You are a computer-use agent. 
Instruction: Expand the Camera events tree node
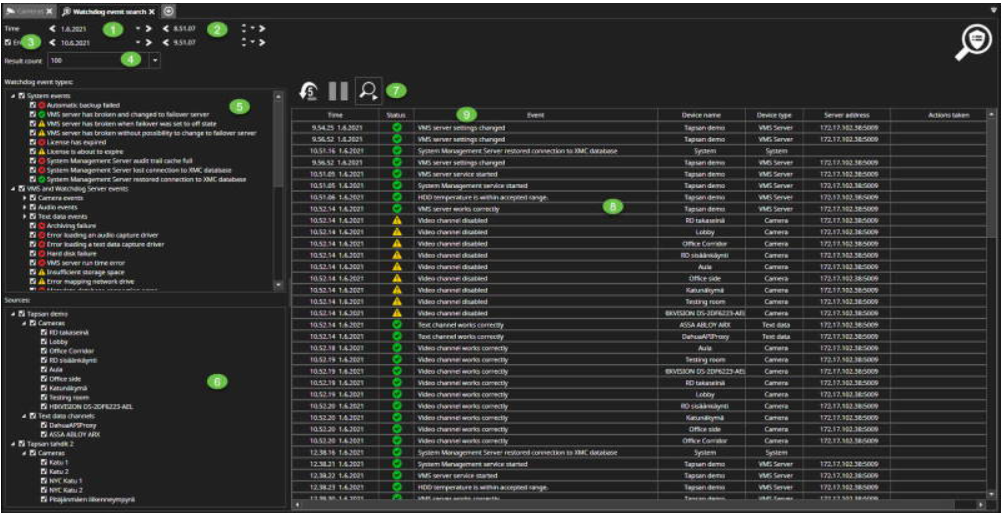pyautogui.click(x=24, y=198)
